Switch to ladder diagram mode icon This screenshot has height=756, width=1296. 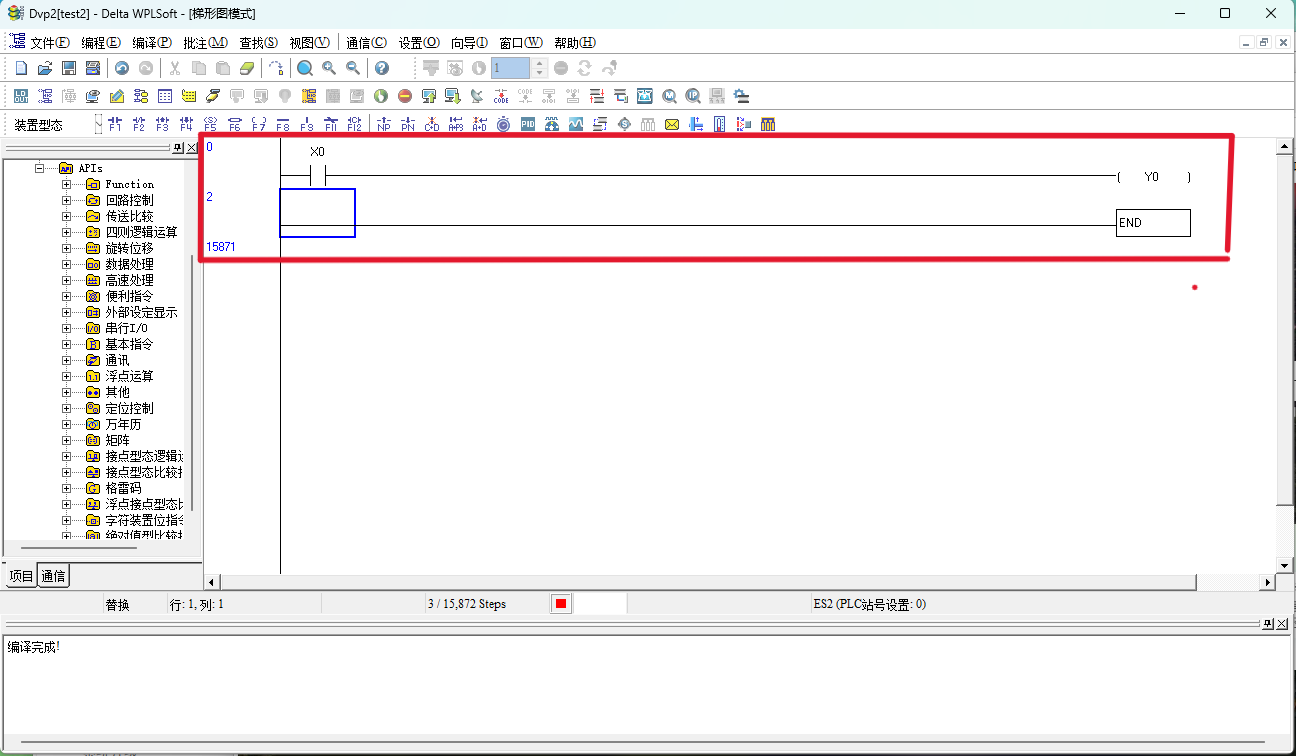[45, 96]
